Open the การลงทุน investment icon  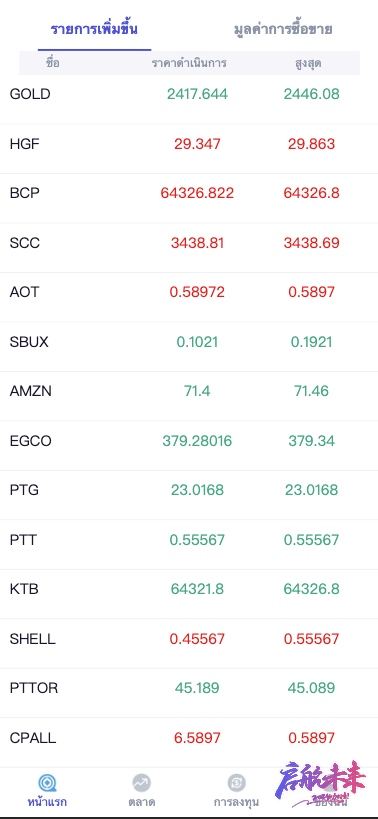click(x=237, y=783)
